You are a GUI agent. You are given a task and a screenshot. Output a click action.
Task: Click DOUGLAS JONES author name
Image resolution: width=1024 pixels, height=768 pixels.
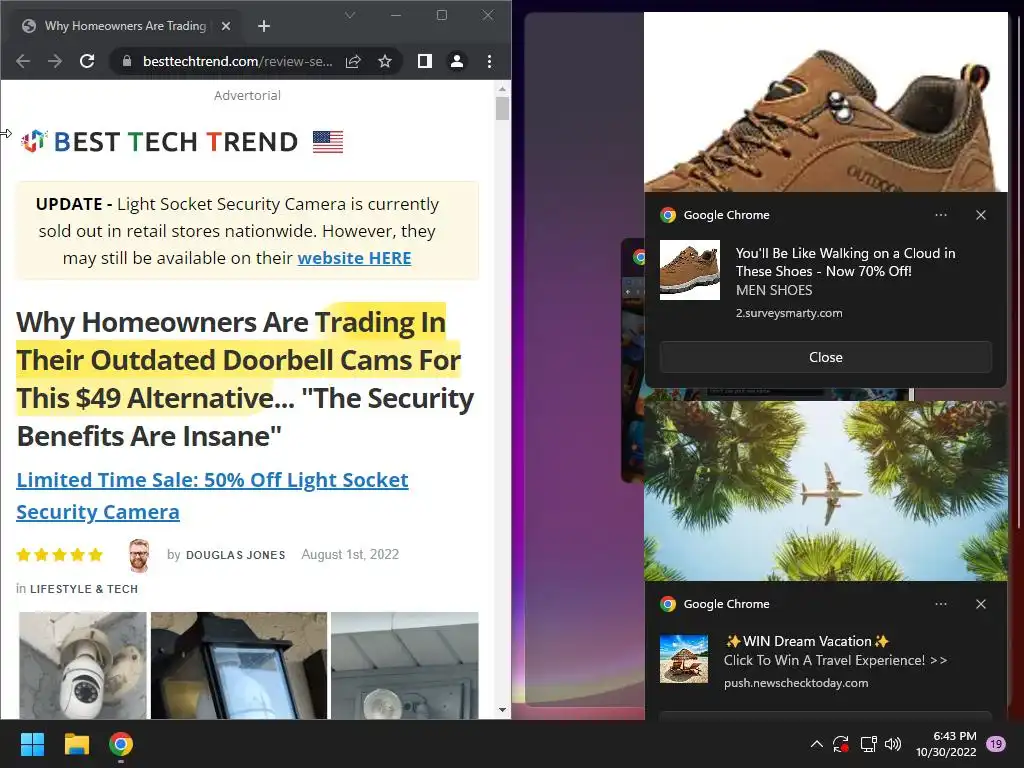pos(235,555)
